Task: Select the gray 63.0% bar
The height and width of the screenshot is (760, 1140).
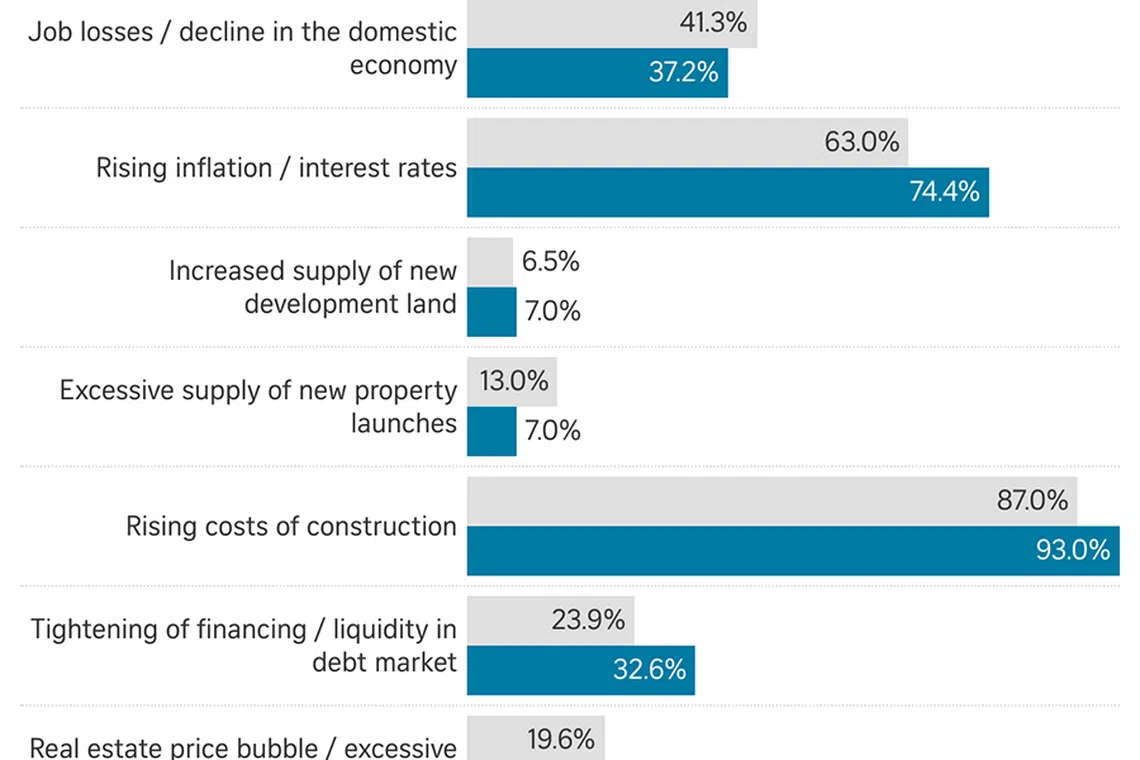Action: (687, 142)
